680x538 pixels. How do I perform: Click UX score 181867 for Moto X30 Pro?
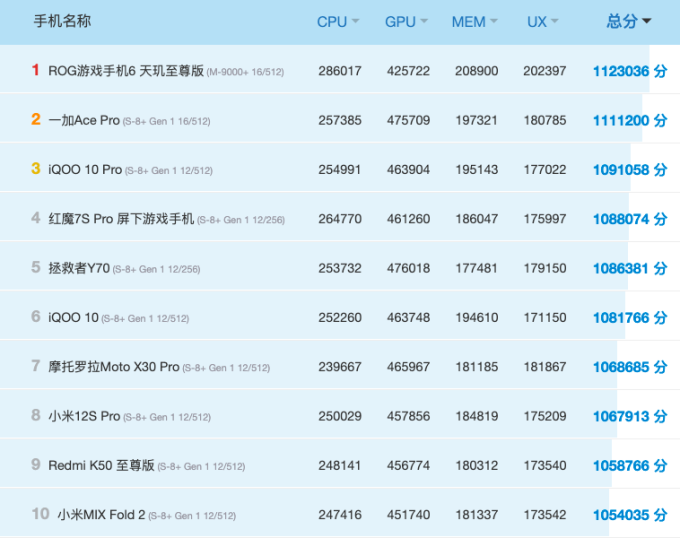tap(544, 367)
